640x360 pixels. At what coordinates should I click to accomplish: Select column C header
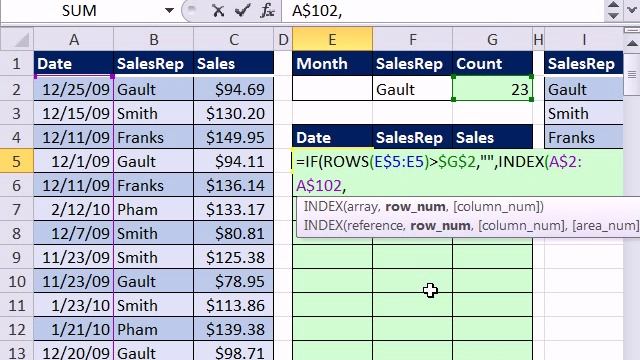(233, 40)
